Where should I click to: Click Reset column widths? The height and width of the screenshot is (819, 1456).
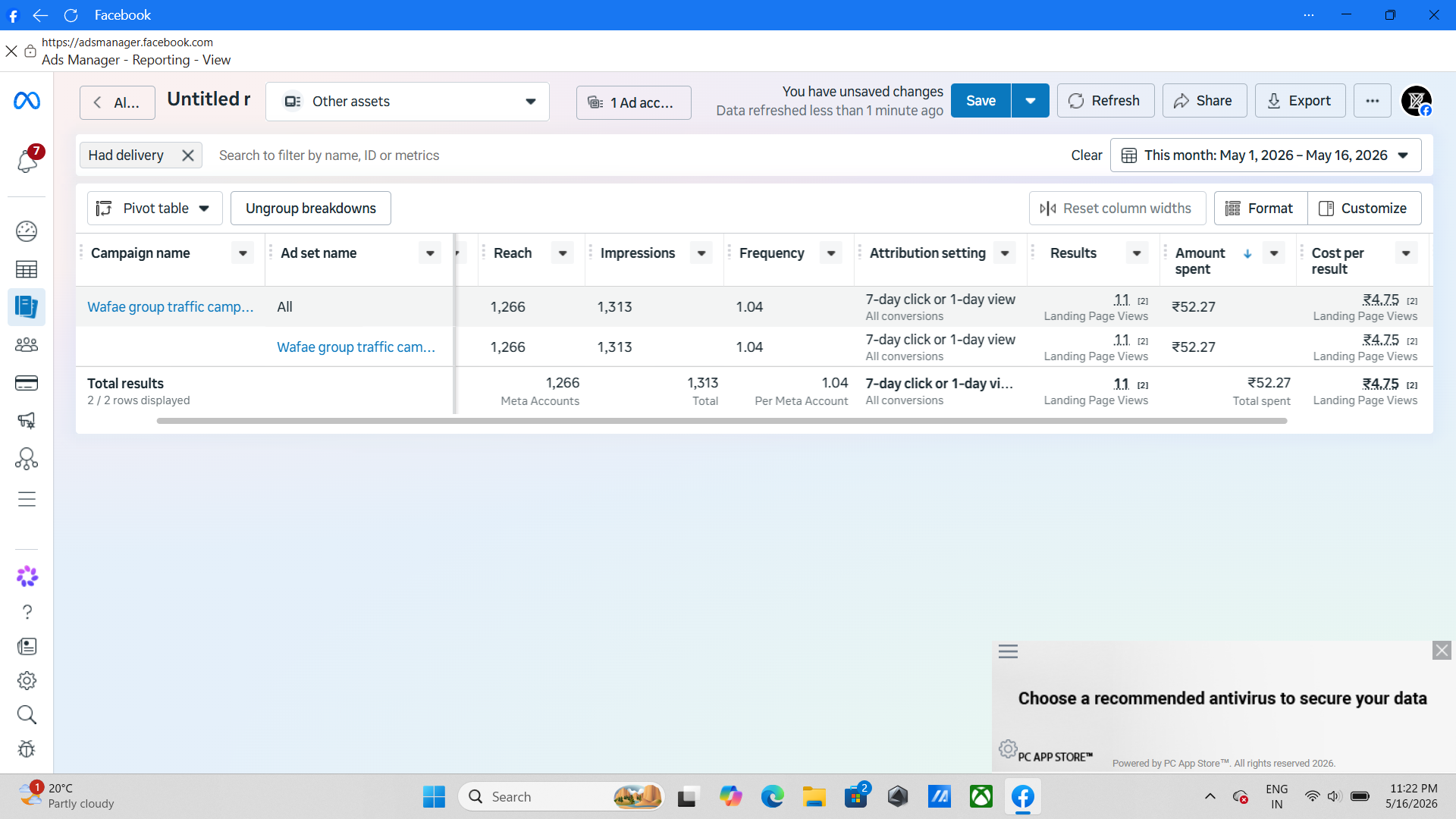point(1117,209)
